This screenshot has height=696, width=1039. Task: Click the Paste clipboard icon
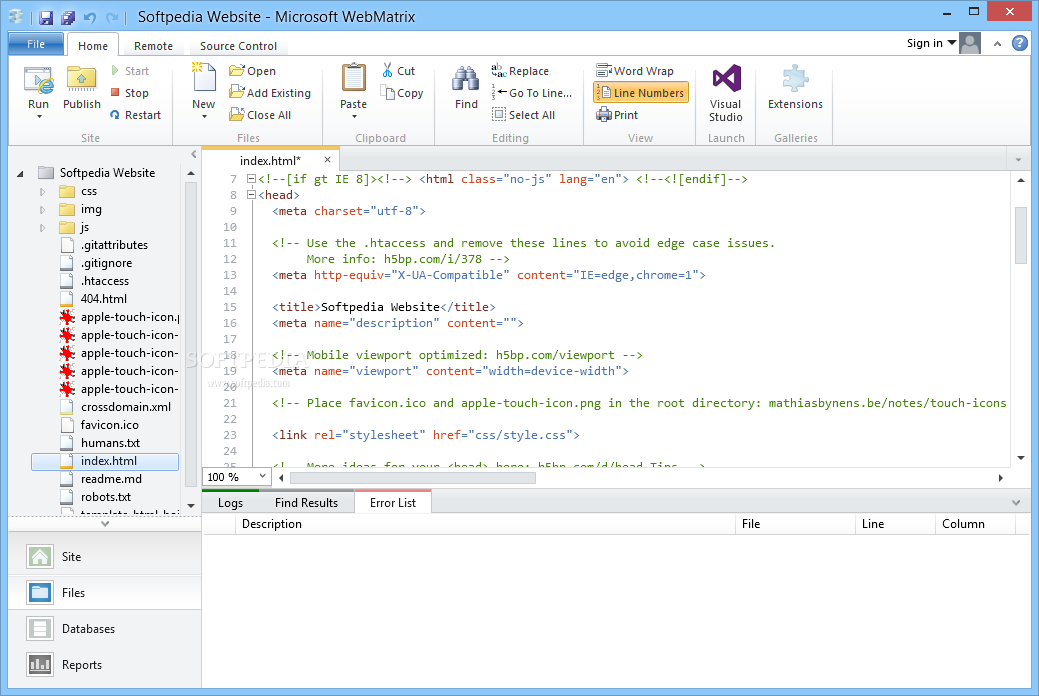353,80
